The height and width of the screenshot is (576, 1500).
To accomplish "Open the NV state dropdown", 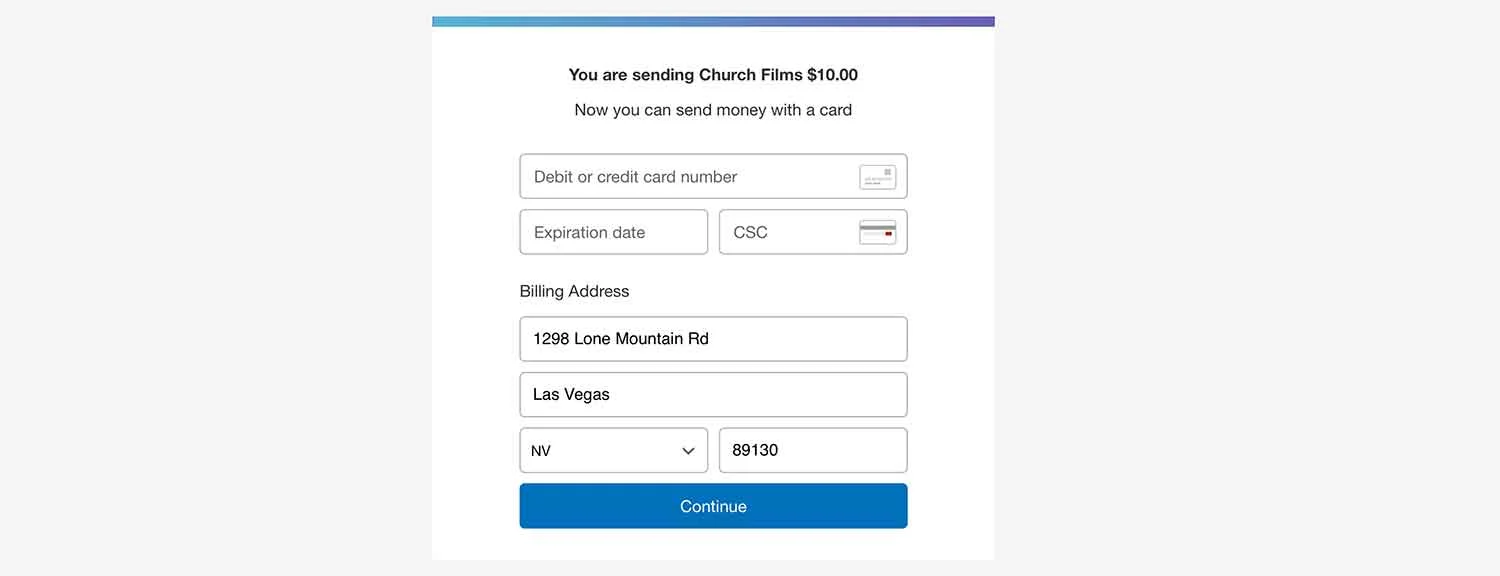I will [613, 450].
